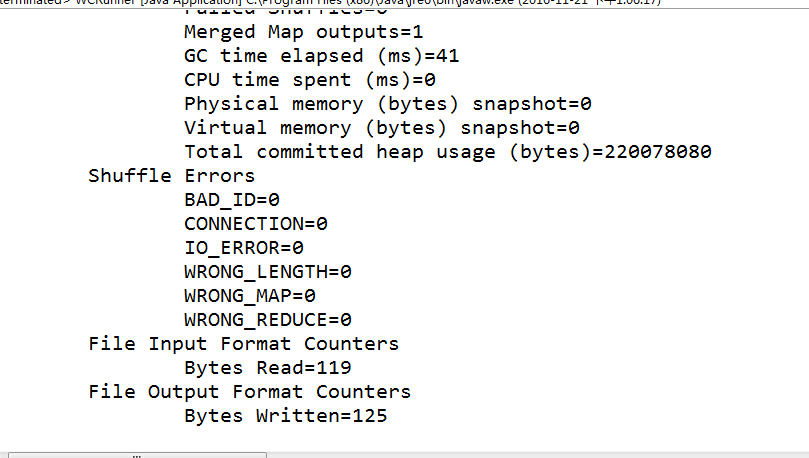Screen dimensions: 809x458
Task: Click the File Output Format Counters heading
Action: pyautogui.click(x=249, y=392)
